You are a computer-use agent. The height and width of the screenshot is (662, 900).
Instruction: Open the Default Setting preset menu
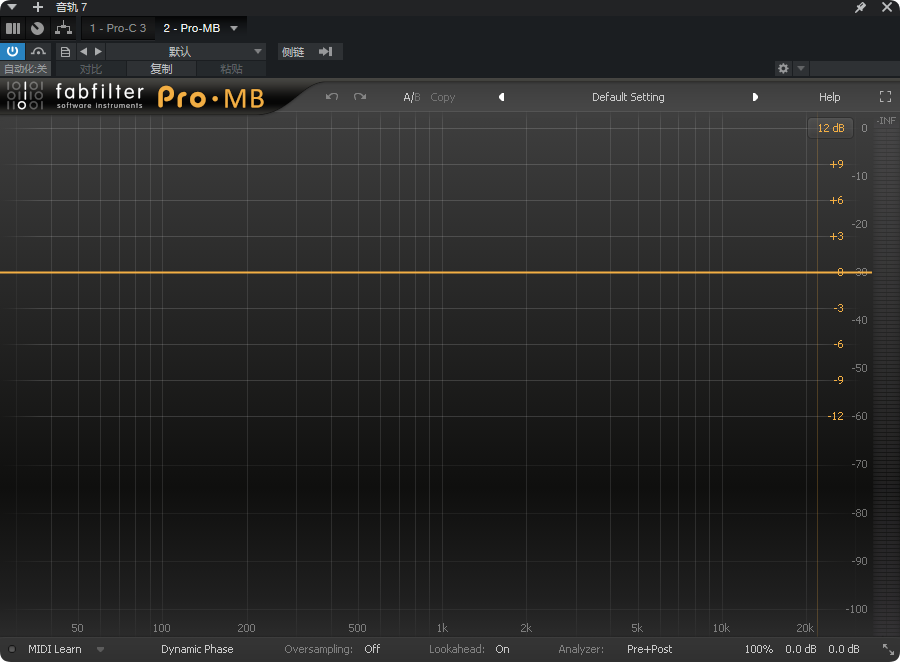coord(628,97)
